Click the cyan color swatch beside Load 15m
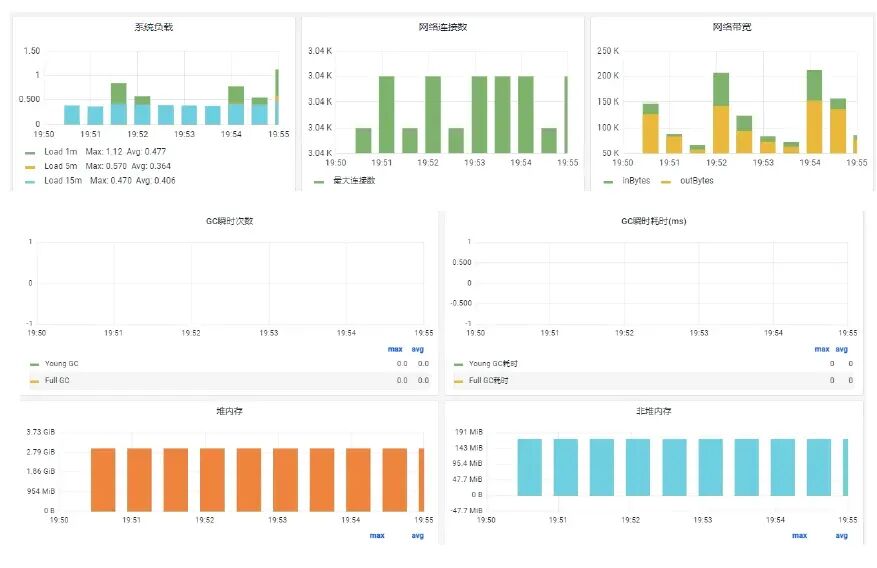This screenshot has height=568, width=877. (x=30, y=182)
